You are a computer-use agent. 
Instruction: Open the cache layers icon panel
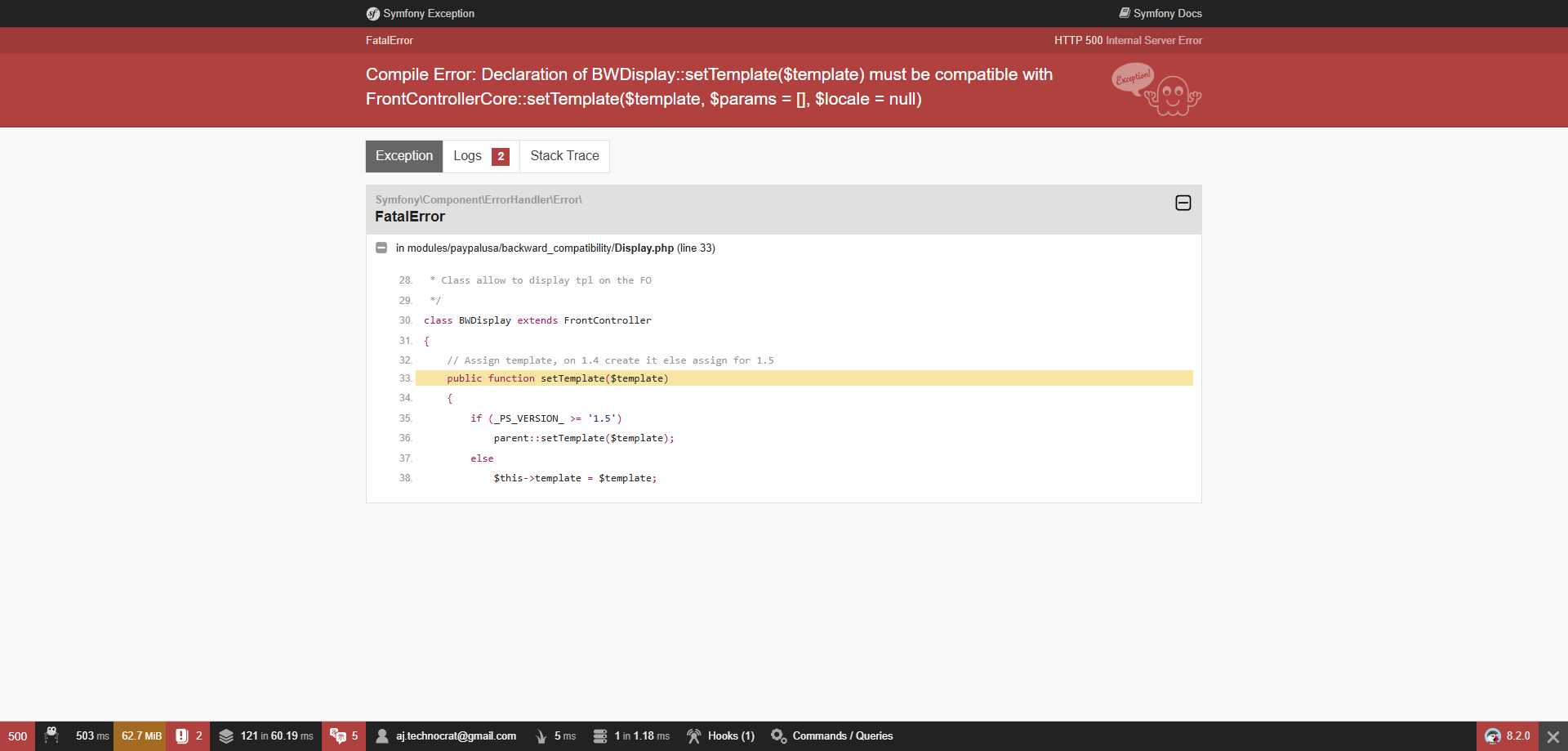(x=226, y=736)
